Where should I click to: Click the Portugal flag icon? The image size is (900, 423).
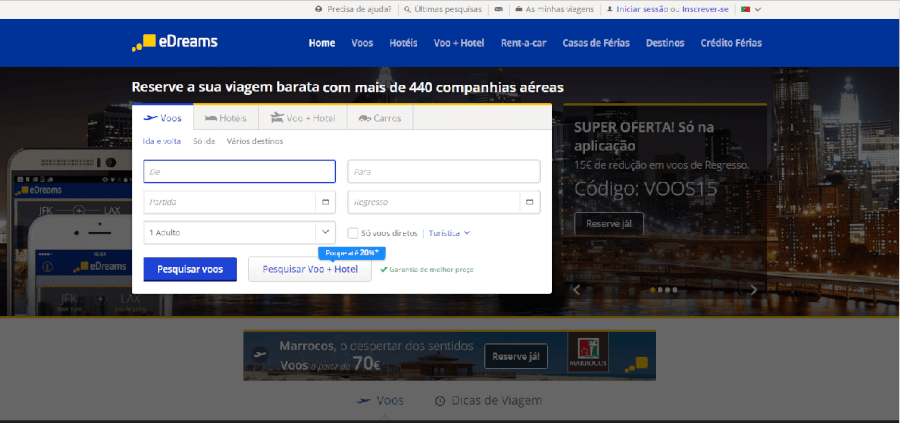tap(746, 9)
